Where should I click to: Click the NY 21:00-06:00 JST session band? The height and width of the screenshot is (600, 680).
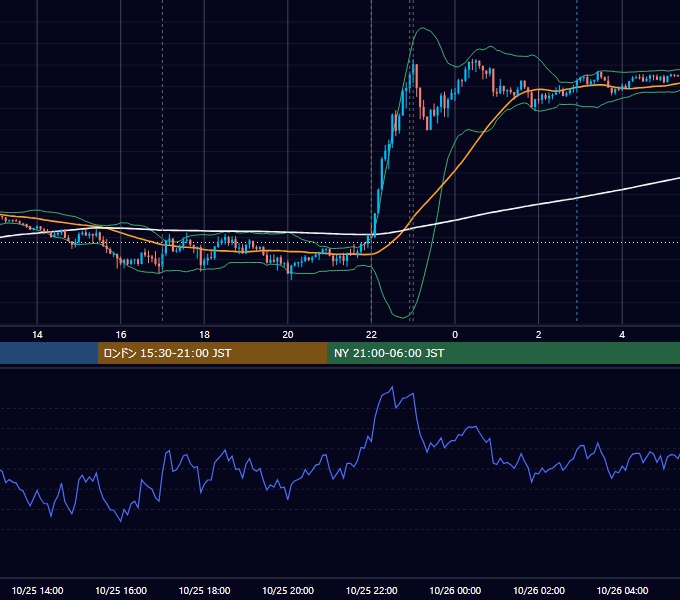point(503,353)
